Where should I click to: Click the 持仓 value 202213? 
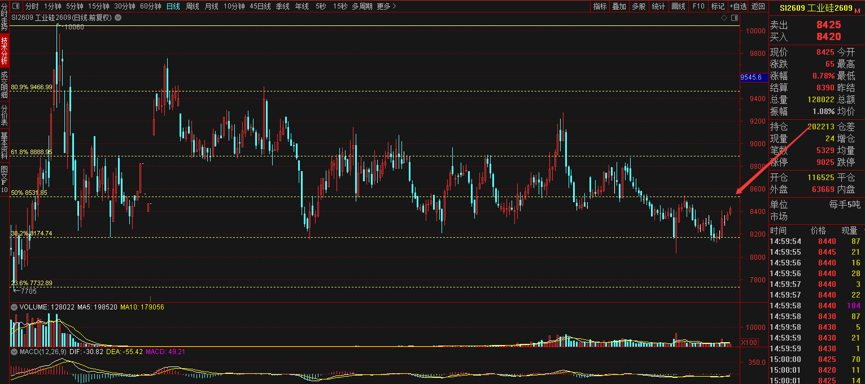tap(821, 127)
